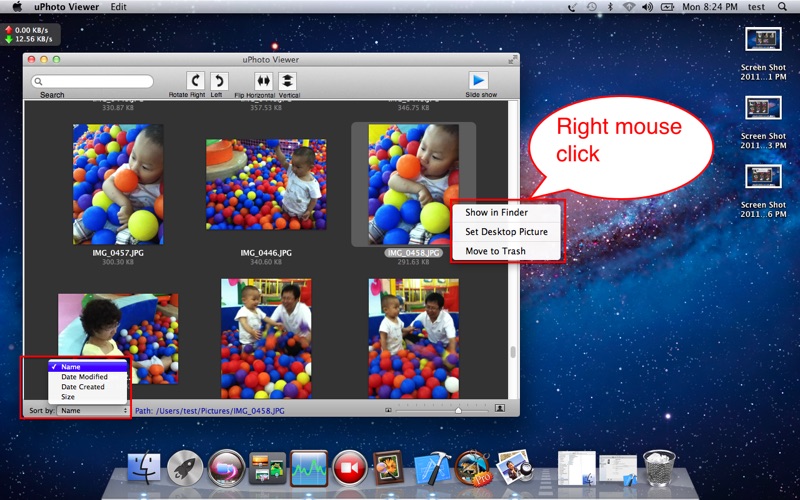The width and height of the screenshot is (800, 500).
Task: Click the battery status icon in the menu bar
Action: tap(667, 7)
